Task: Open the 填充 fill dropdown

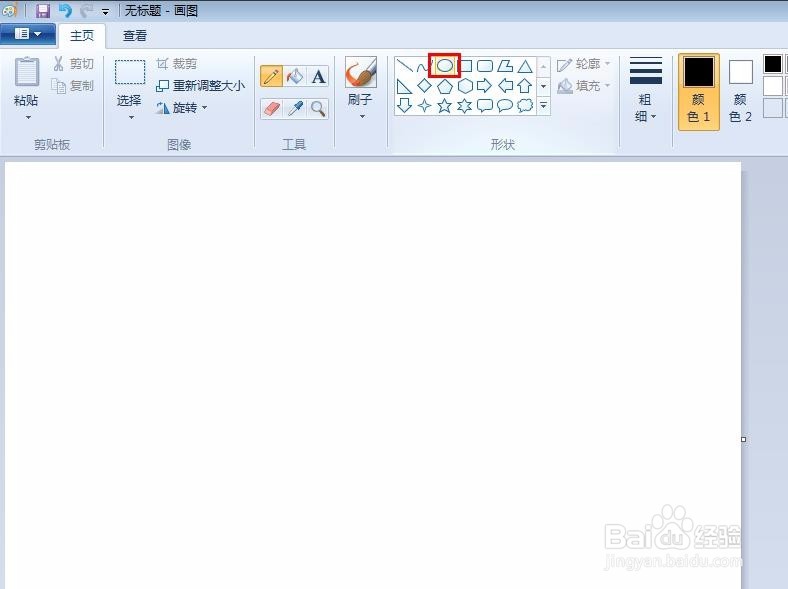Action: click(583, 86)
